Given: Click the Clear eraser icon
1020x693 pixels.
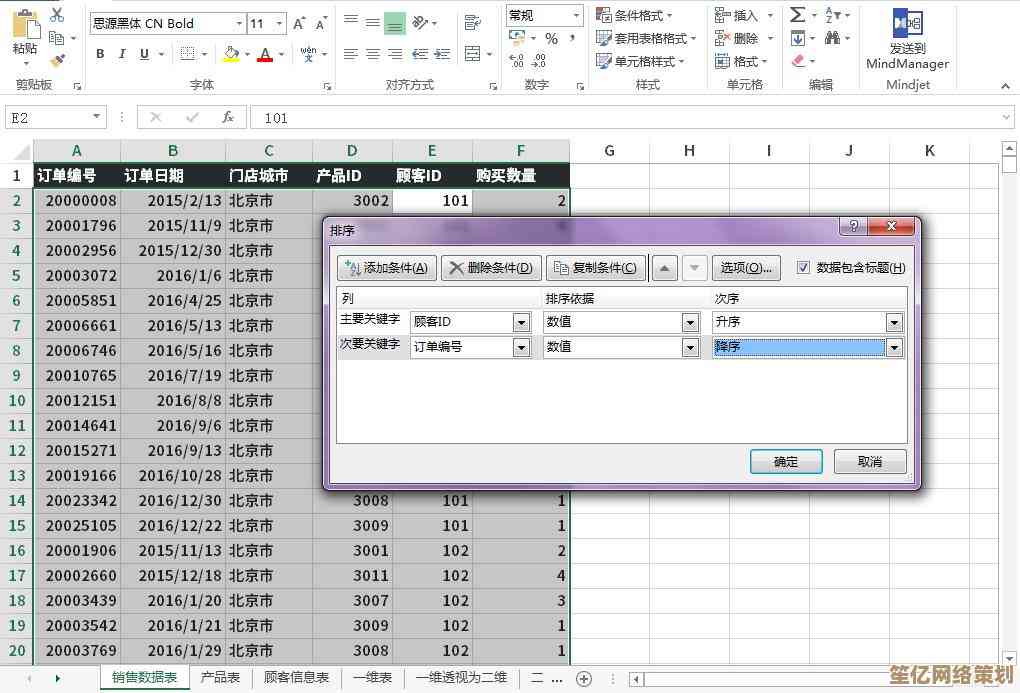Looking at the screenshot, I should click(x=798, y=61).
